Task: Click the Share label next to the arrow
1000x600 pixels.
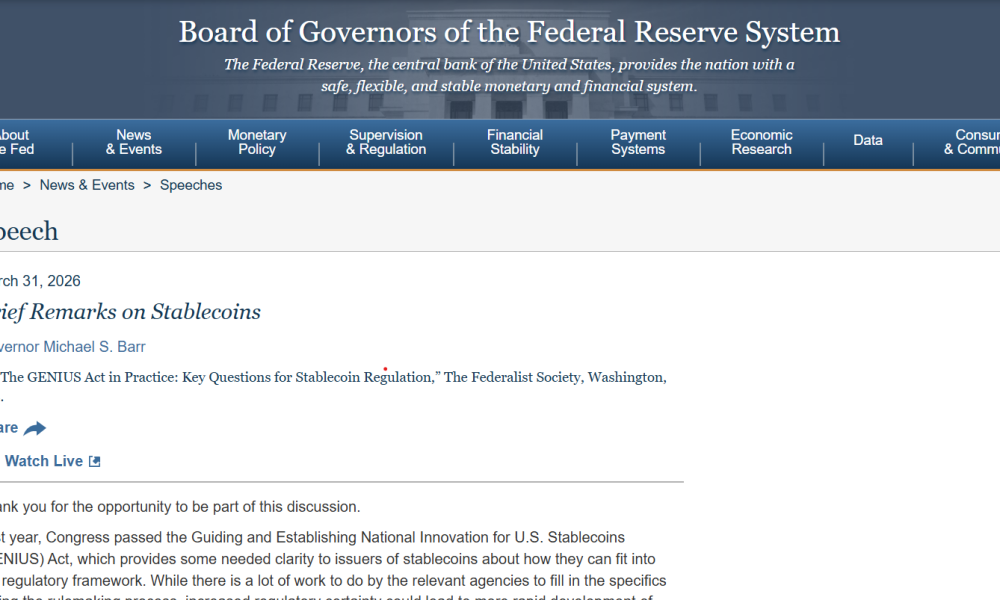Action: (8, 427)
